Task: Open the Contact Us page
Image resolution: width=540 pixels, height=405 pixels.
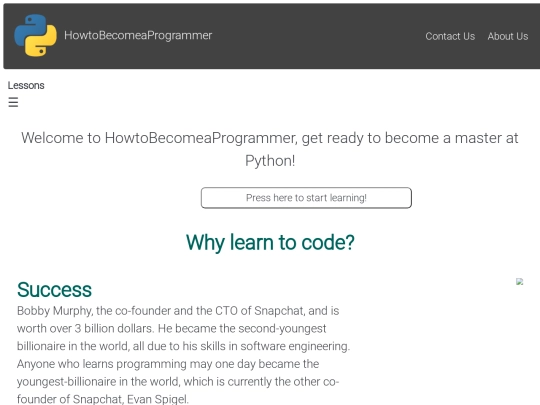Action: tap(450, 36)
